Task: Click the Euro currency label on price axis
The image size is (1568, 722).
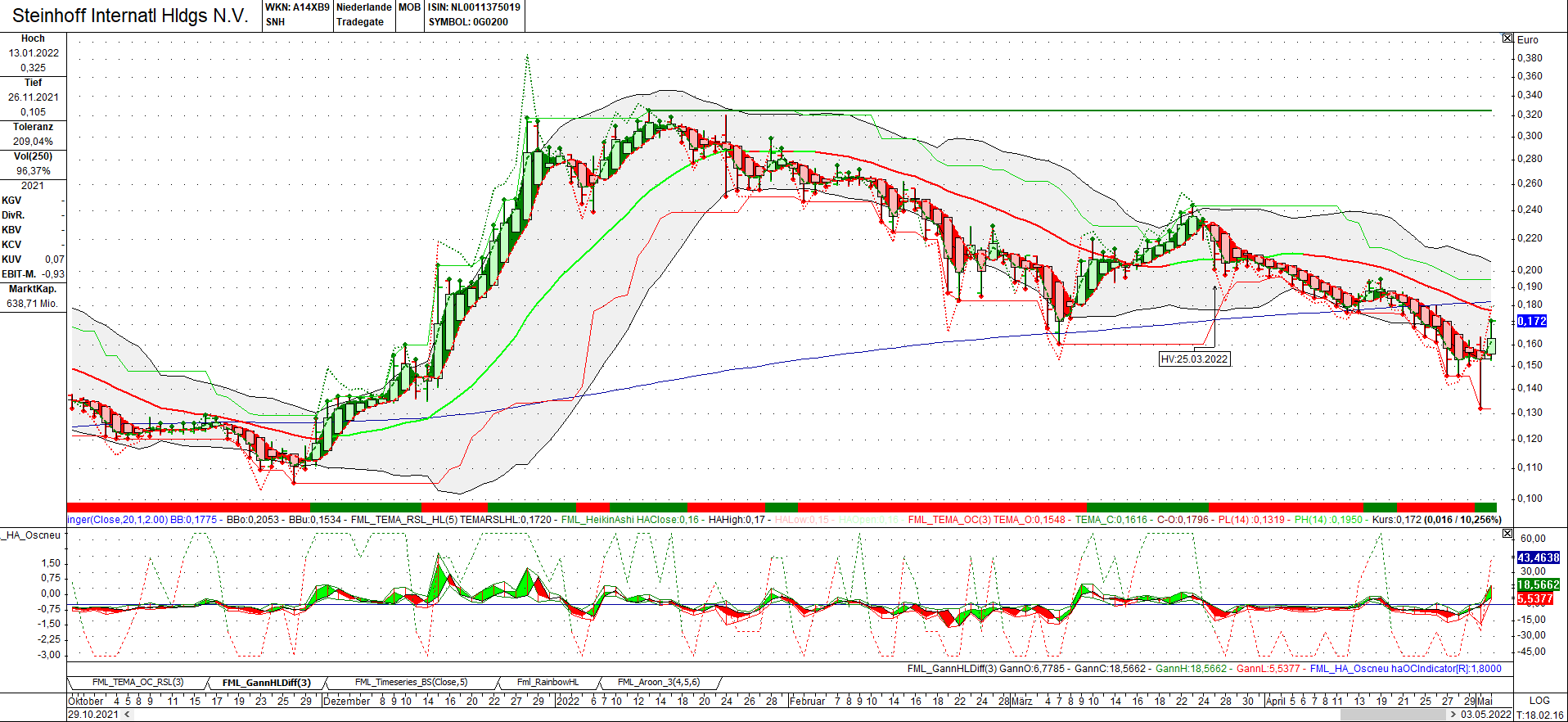Action: coord(1528,40)
